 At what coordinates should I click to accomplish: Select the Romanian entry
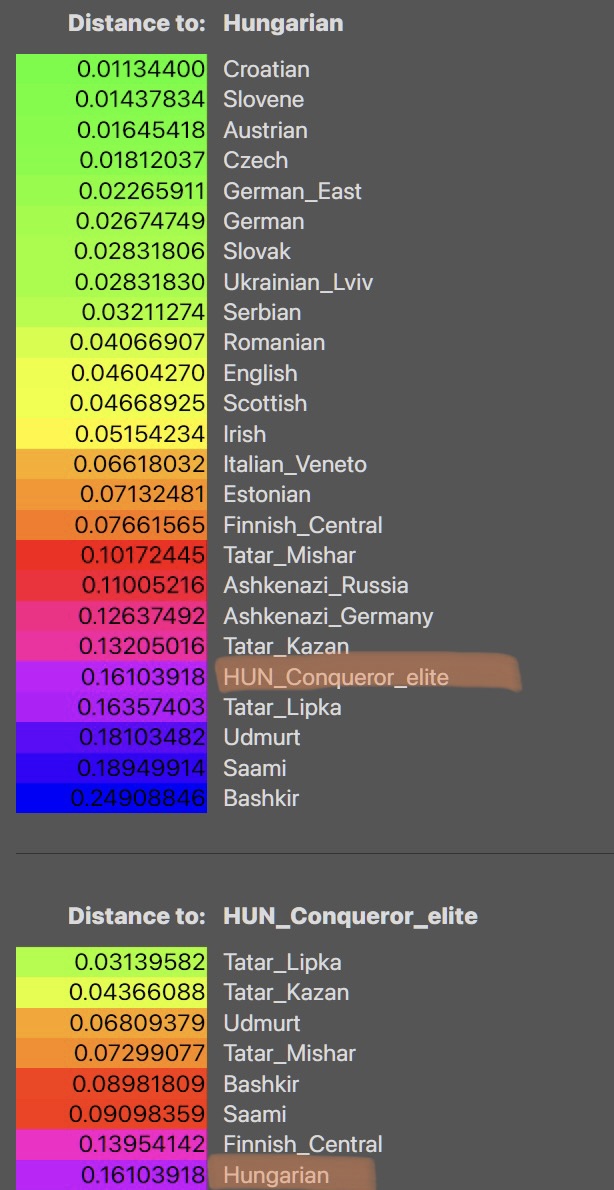pos(274,342)
